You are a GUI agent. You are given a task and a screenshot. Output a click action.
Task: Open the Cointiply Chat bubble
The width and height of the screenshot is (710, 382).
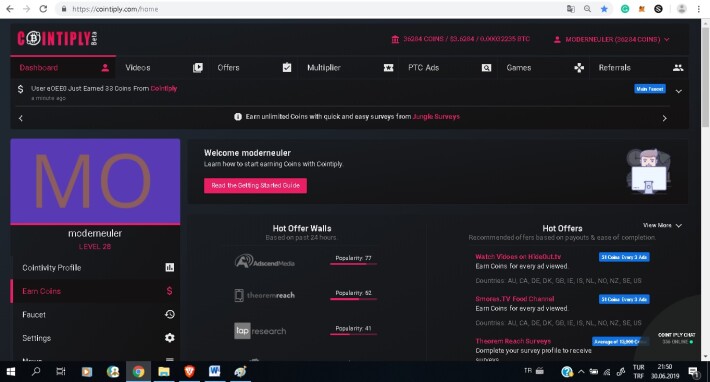pyautogui.click(x=676, y=338)
